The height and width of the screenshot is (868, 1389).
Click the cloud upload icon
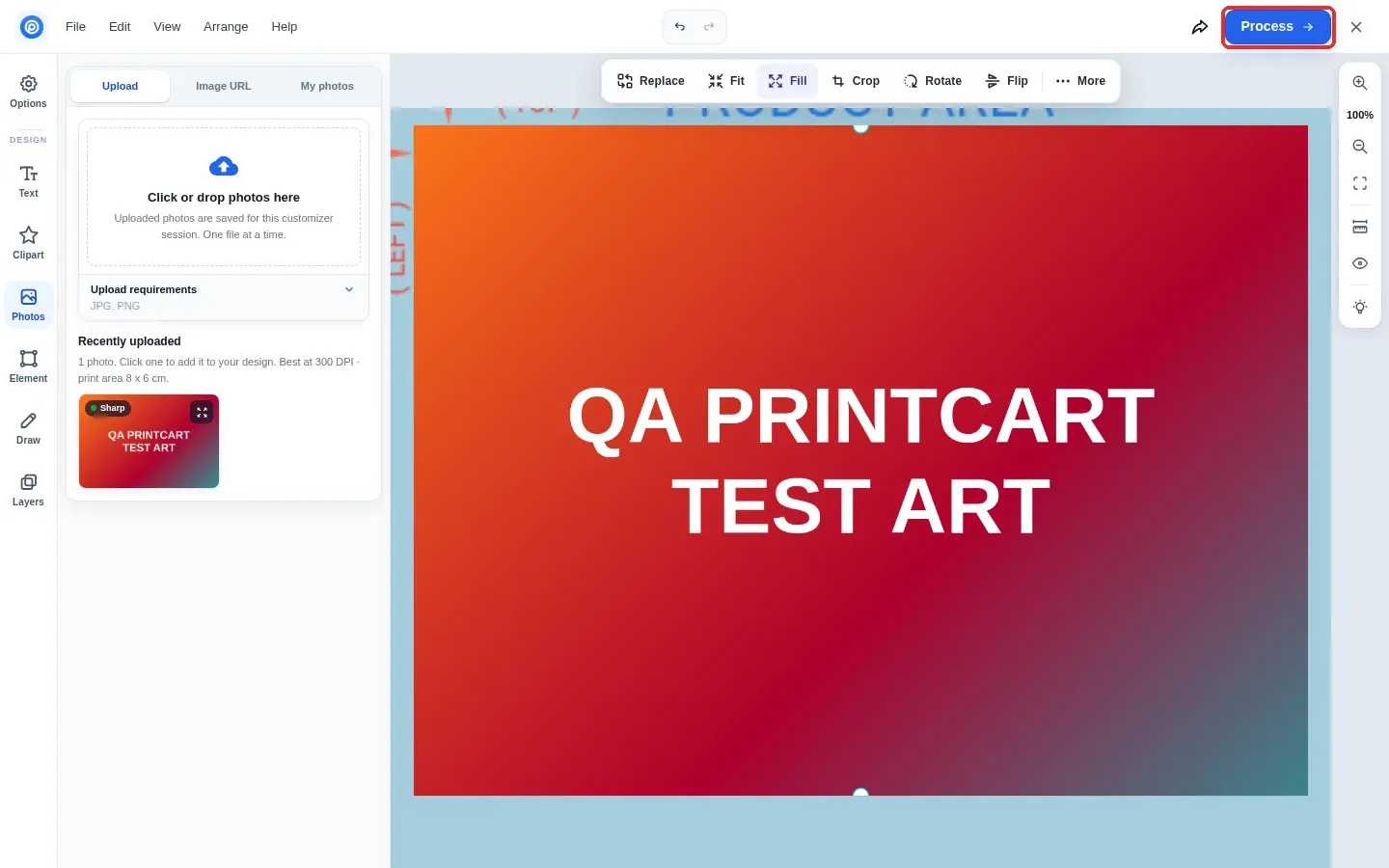[224, 166]
